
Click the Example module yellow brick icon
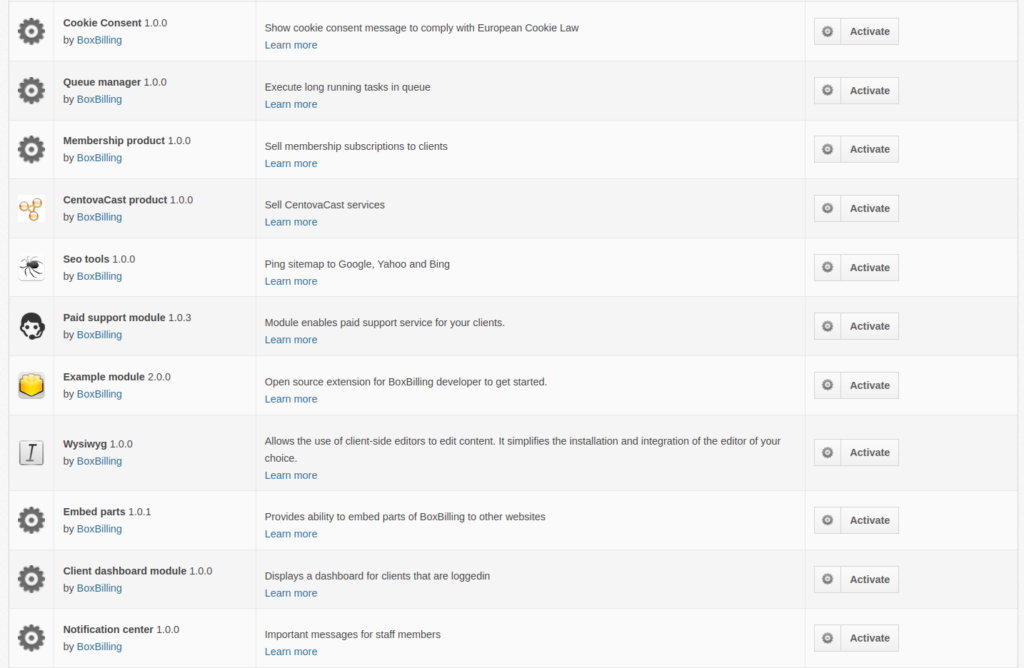pyautogui.click(x=31, y=385)
